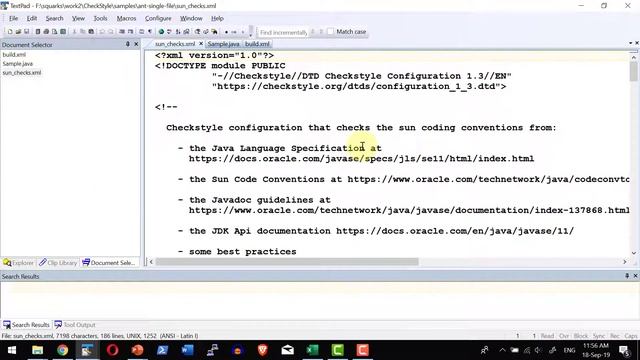This screenshot has width=640, height=360.
Task: Click the find next arrow beside search box
Action: click(321, 31)
